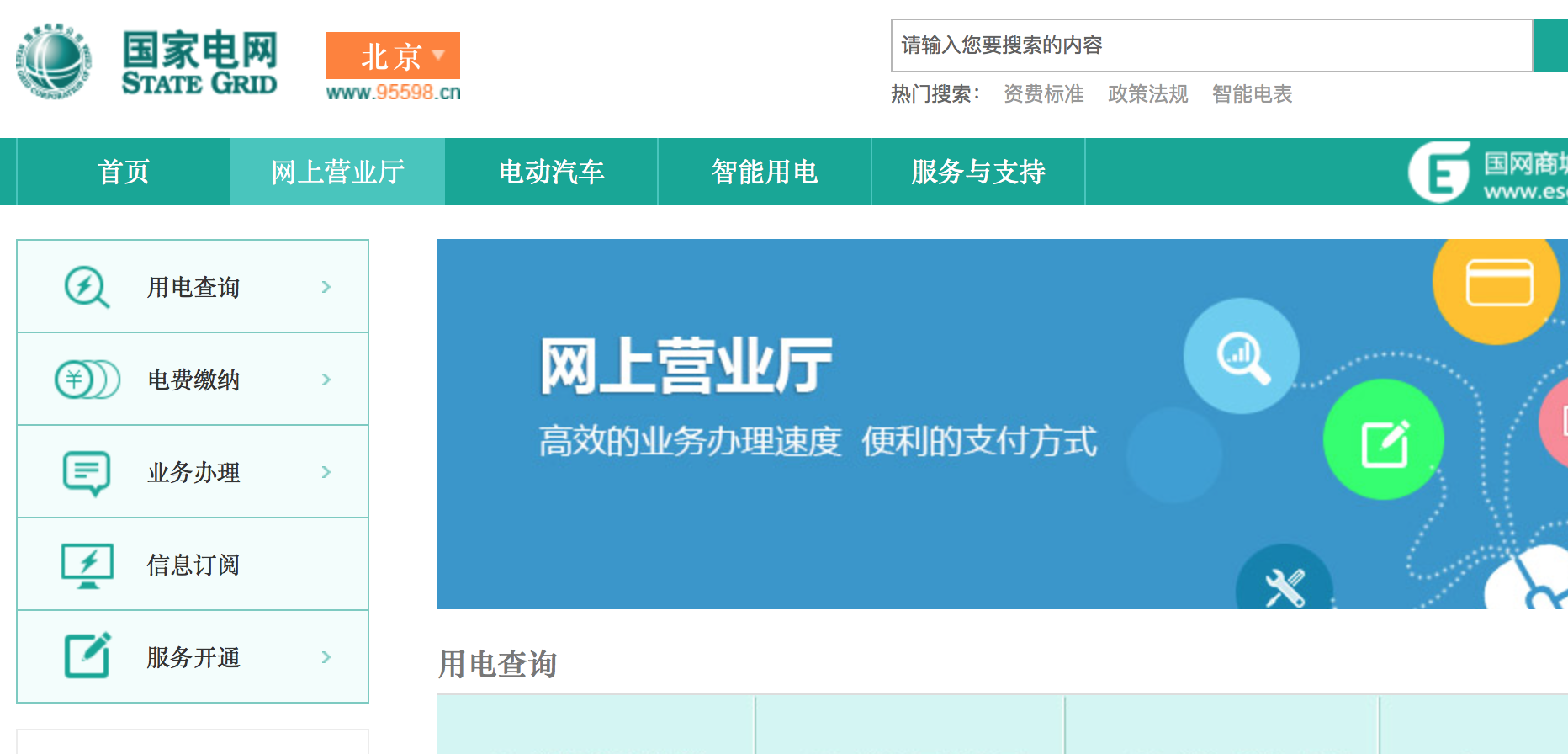This screenshot has width=1568, height=754.
Task: Click the 电费缴纳 yen coins icon
Action: (x=87, y=380)
